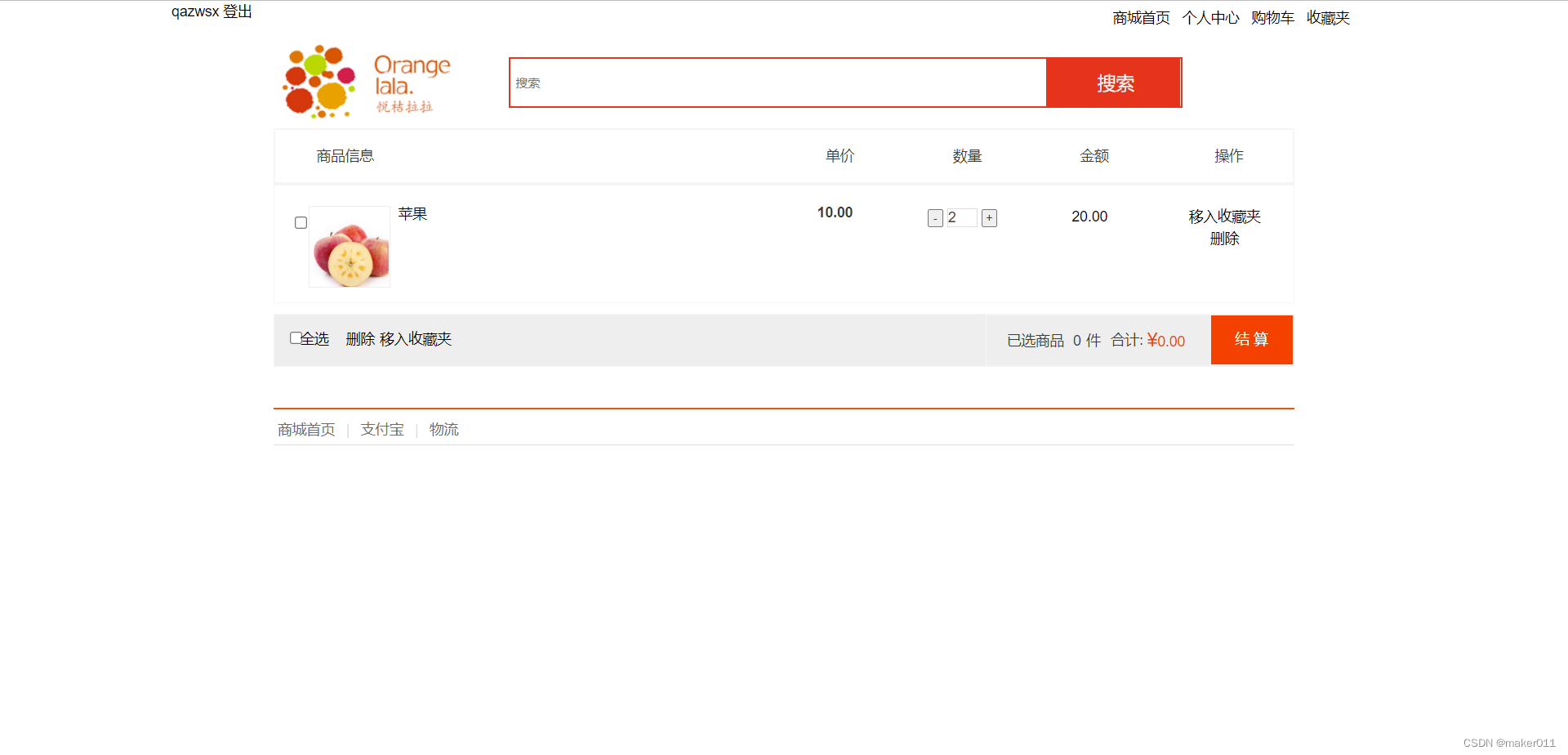Click bulk 移入收藏夹 in bottom bar
Image resolution: width=1568 pixels, height=755 pixels.
point(416,339)
